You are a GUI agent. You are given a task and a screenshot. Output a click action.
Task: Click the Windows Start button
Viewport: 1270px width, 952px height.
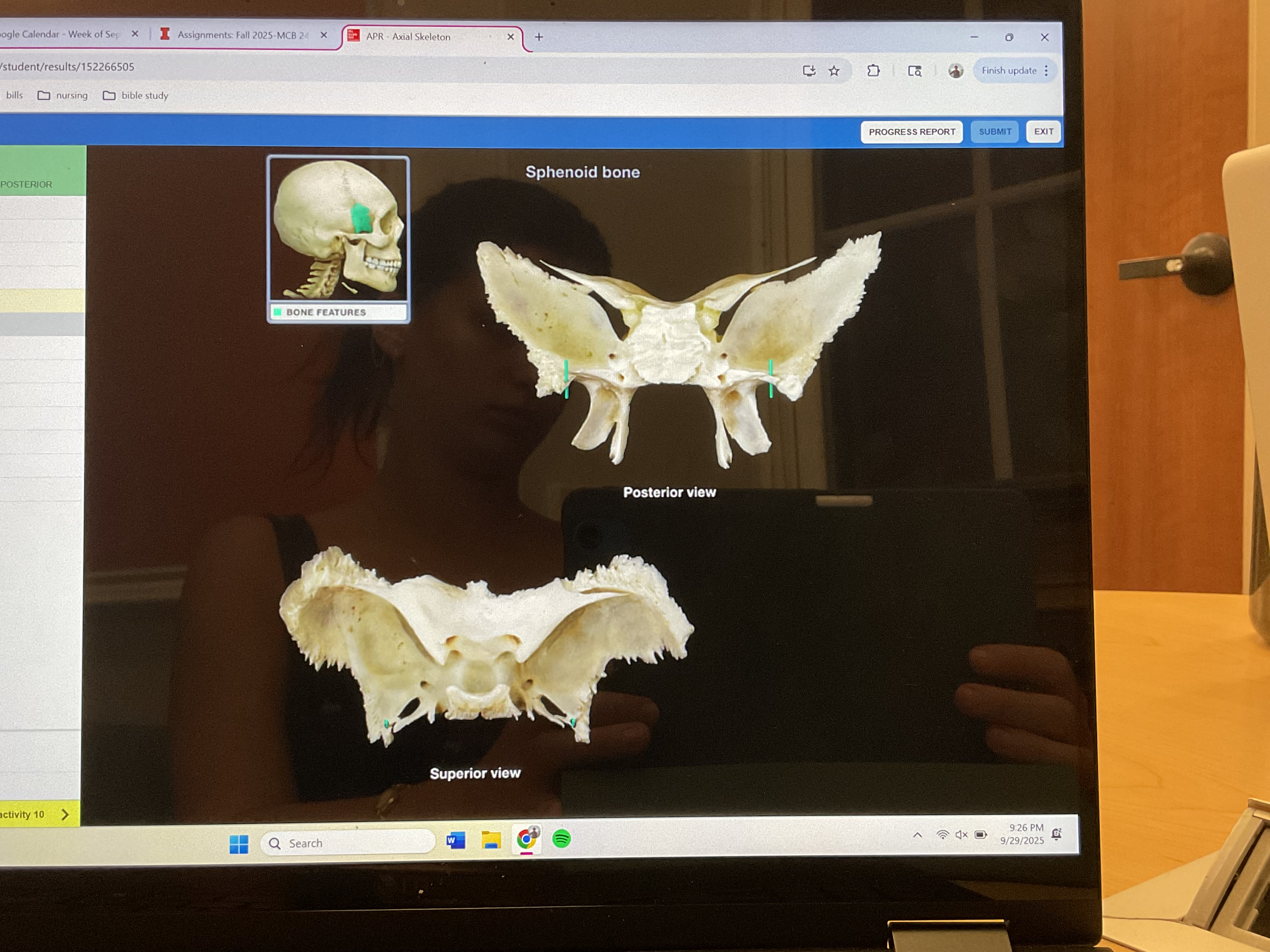pos(239,843)
